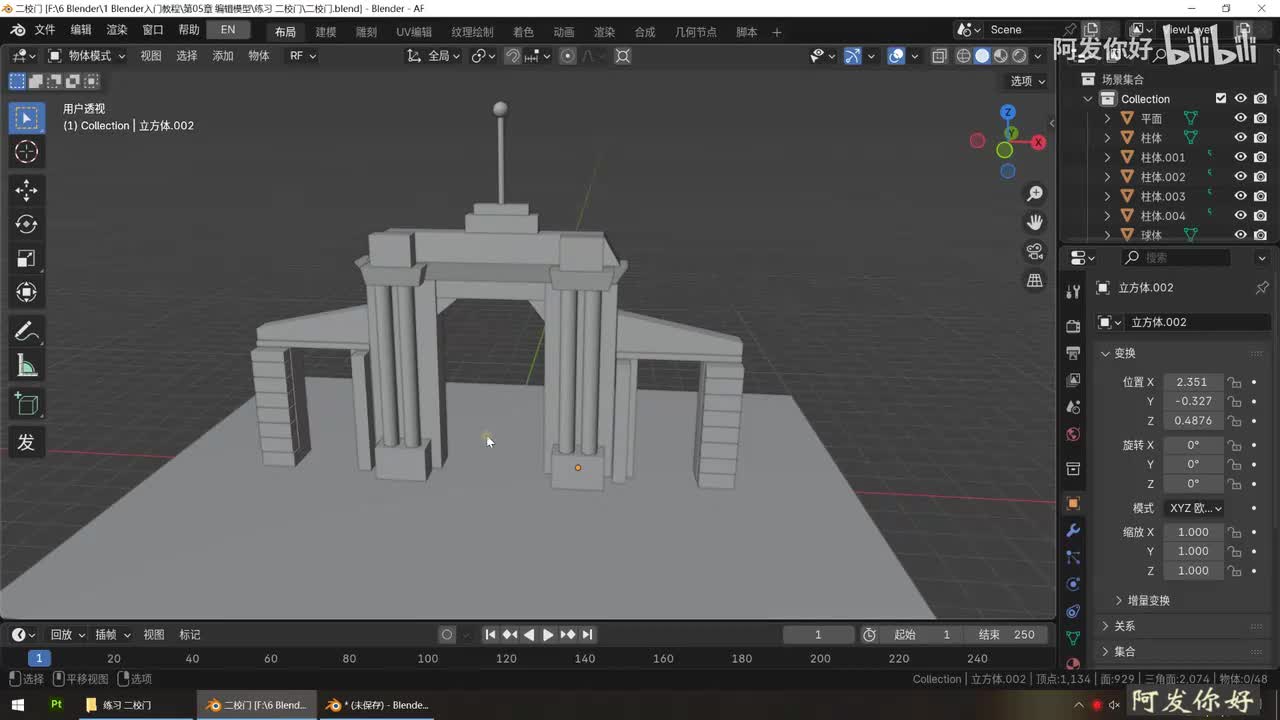Select the Annotate pencil tool
The image size is (1280, 720).
(x=27, y=331)
